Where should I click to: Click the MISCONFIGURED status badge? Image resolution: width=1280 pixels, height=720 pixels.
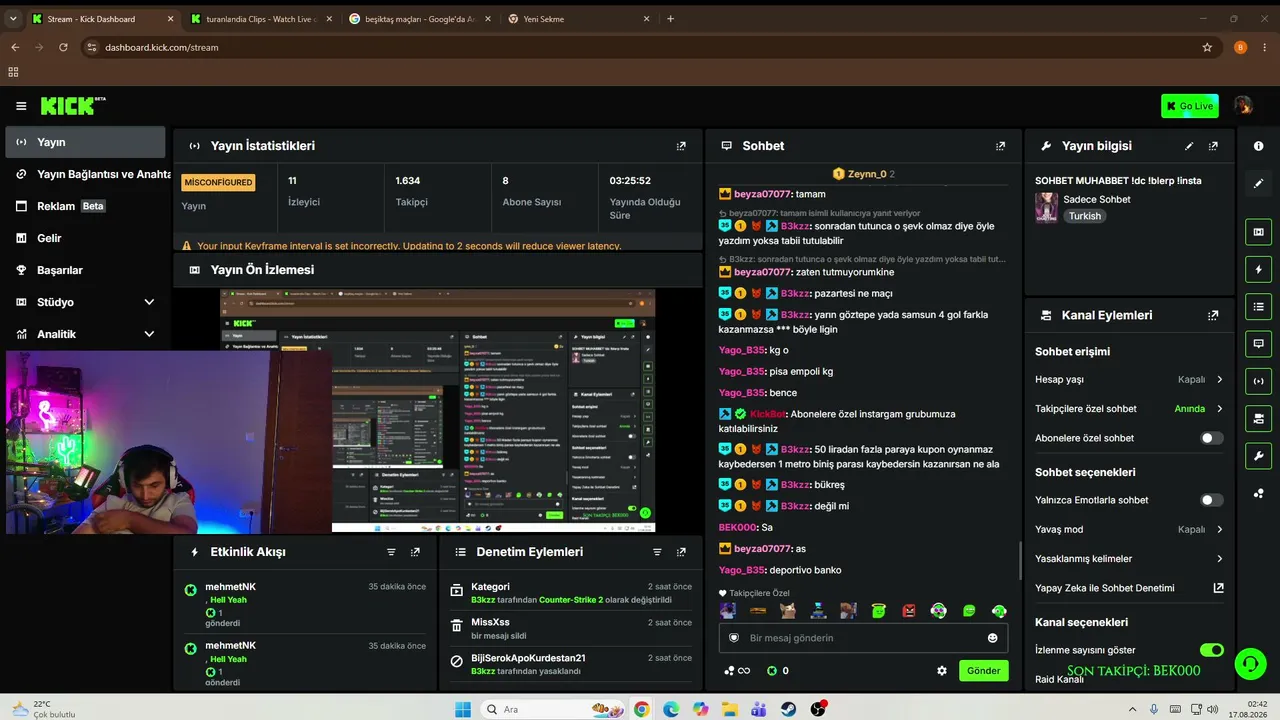pyautogui.click(x=218, y=182)
